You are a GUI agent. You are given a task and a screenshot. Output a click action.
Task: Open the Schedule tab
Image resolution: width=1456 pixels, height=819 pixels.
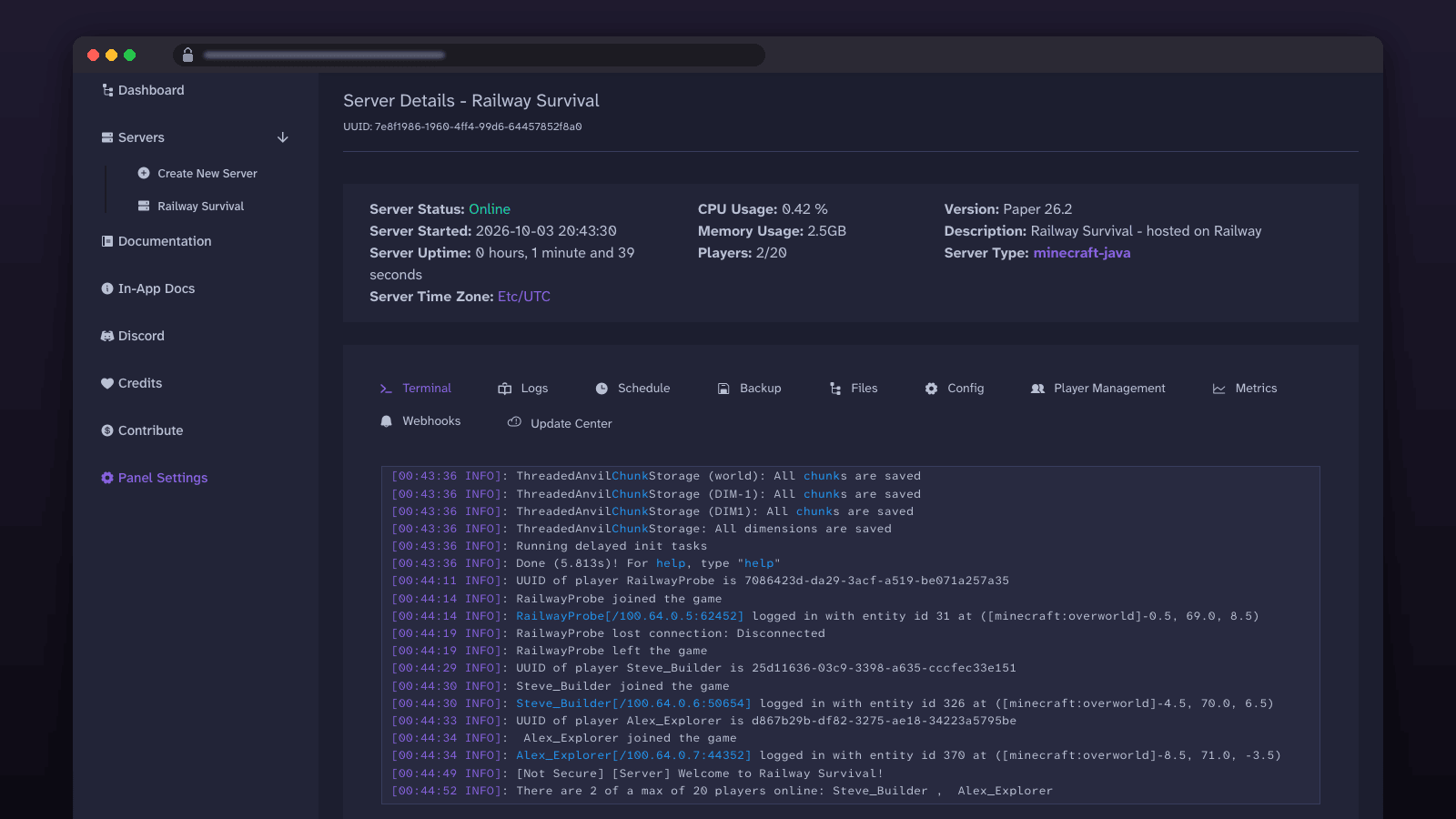point(633,389)
